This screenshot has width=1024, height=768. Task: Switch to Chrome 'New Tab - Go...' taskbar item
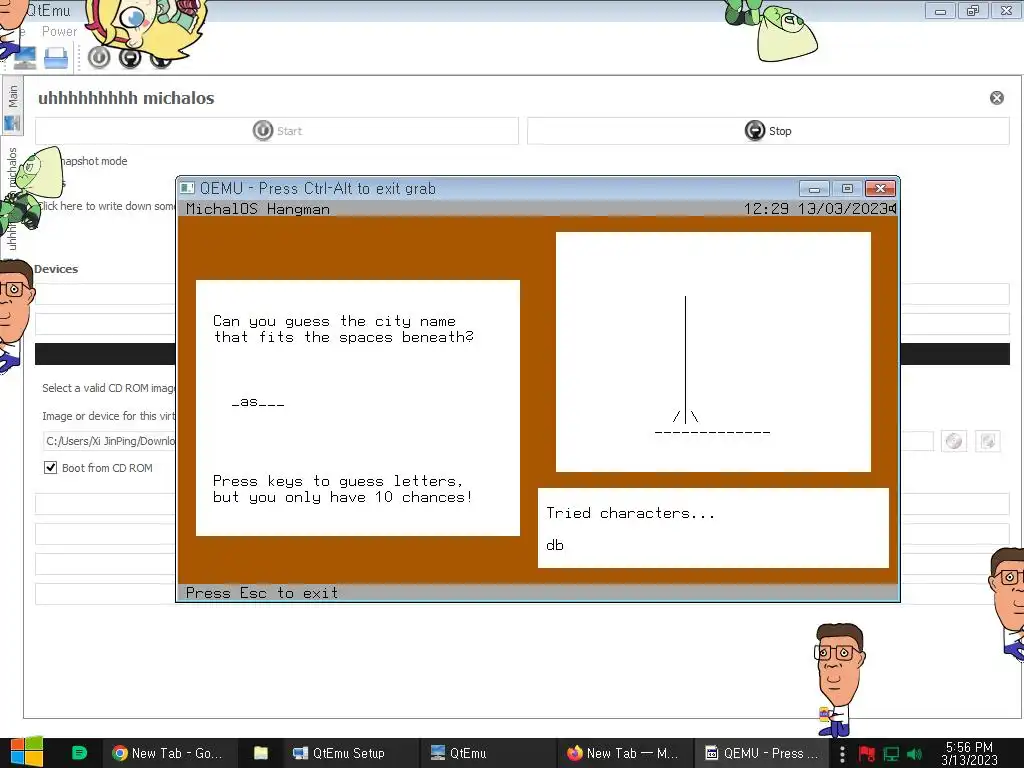coord(167,753)
